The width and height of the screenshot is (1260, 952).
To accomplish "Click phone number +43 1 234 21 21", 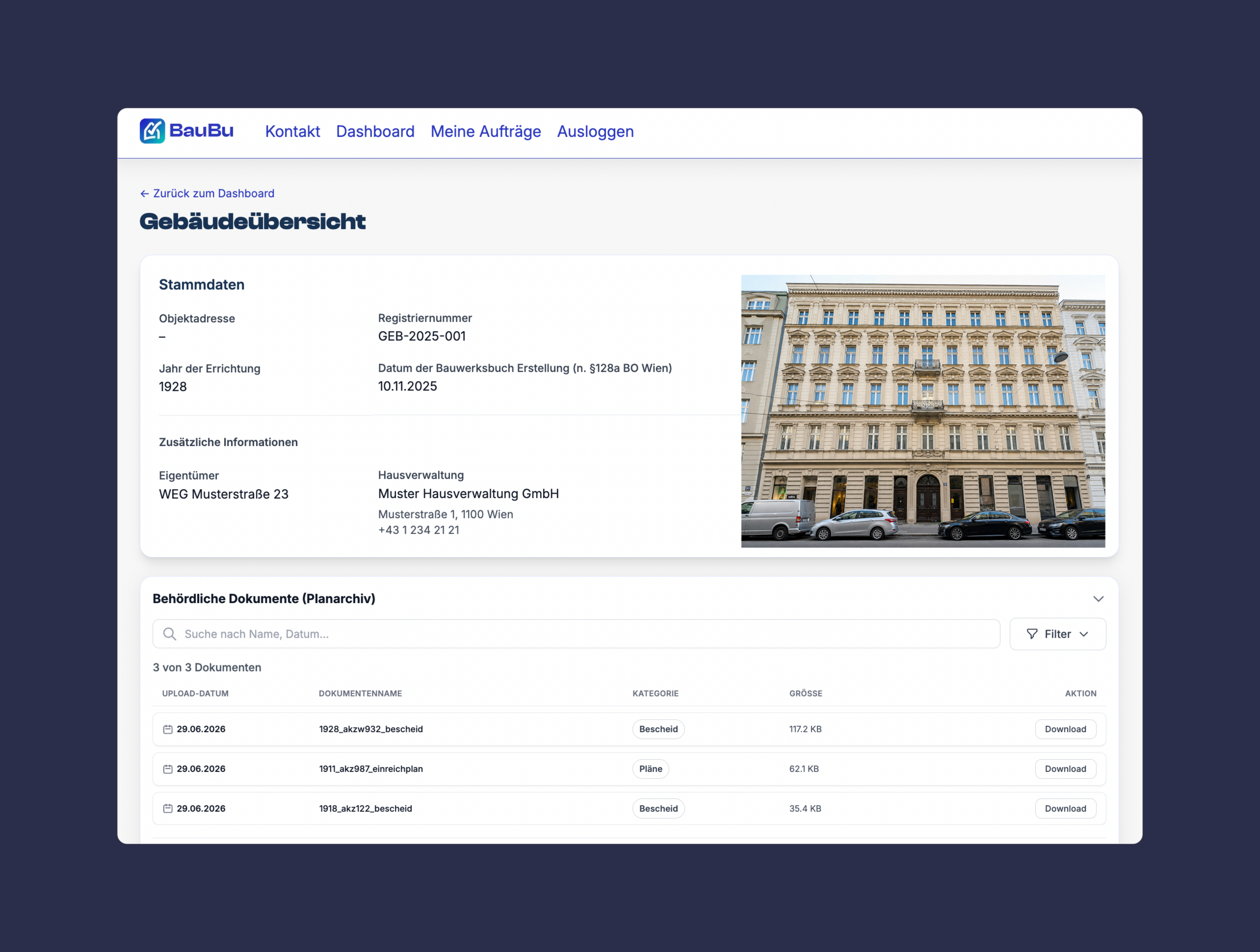I will coord(419,530).
